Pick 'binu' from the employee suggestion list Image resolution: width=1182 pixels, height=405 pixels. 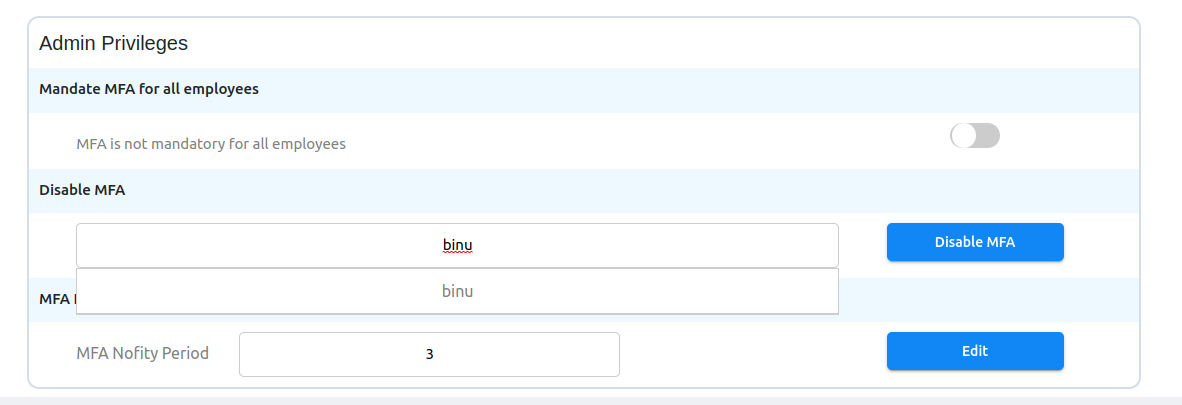coord(457,292)
